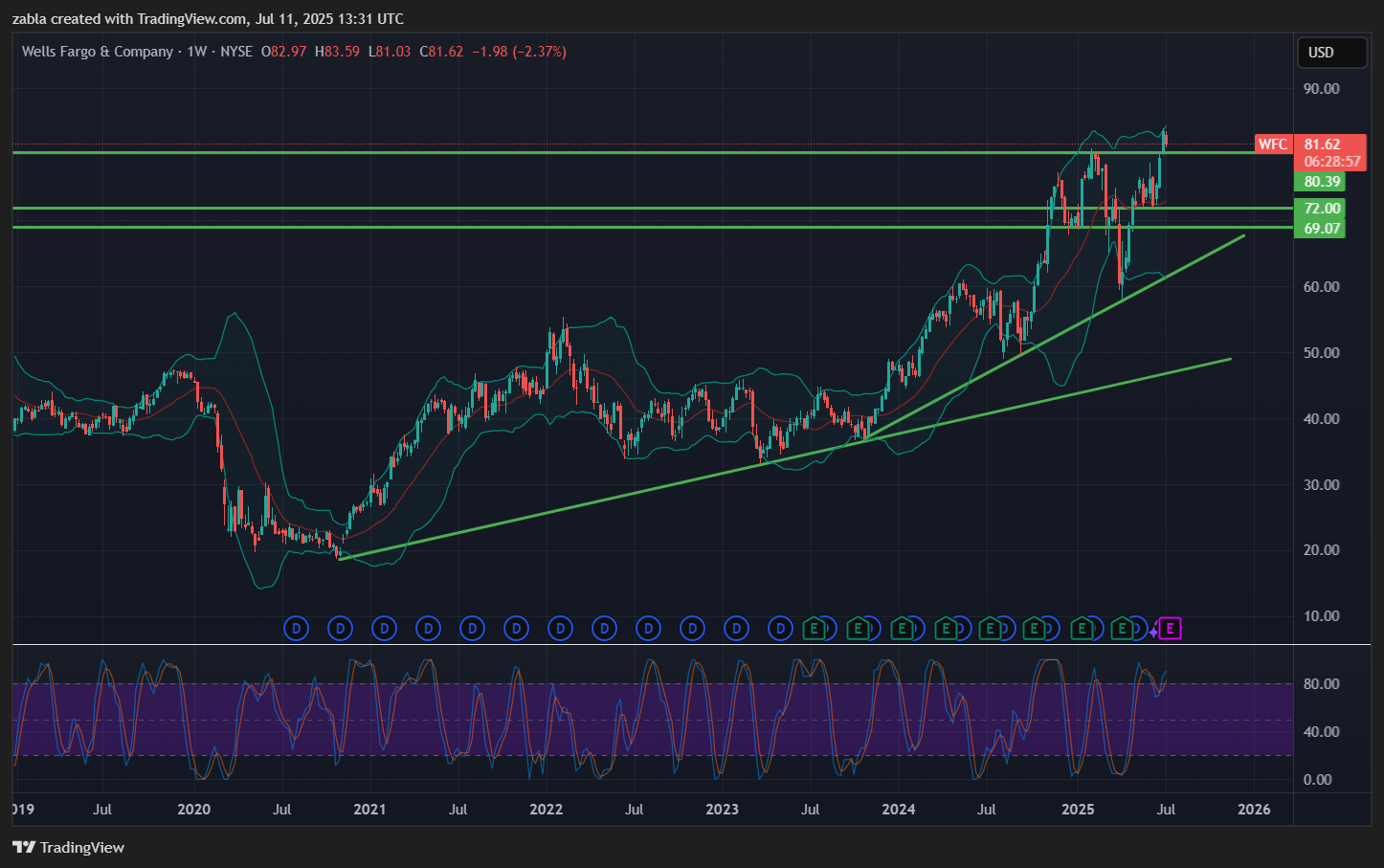Click the D dividend marker just after the 2022 label

(x=561, y=629)
